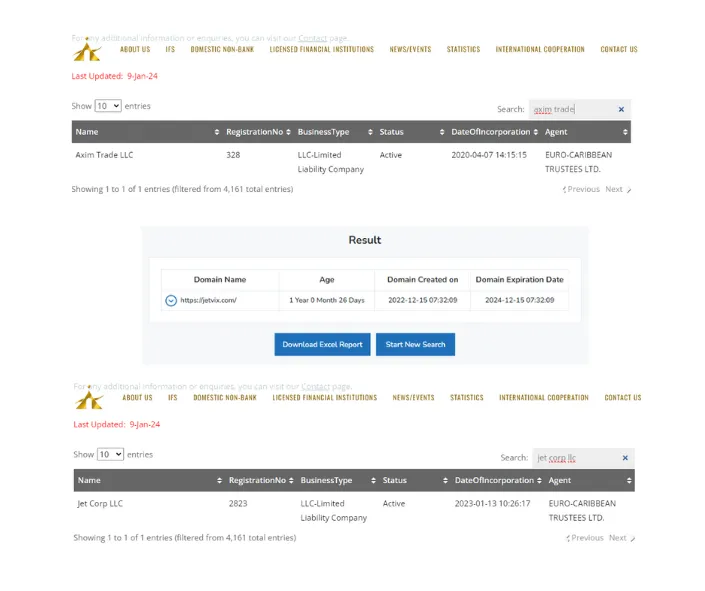This screenshot has height=591, width=705.
Task: Select Active status in Jet Corp row
Action: (394, 504)
